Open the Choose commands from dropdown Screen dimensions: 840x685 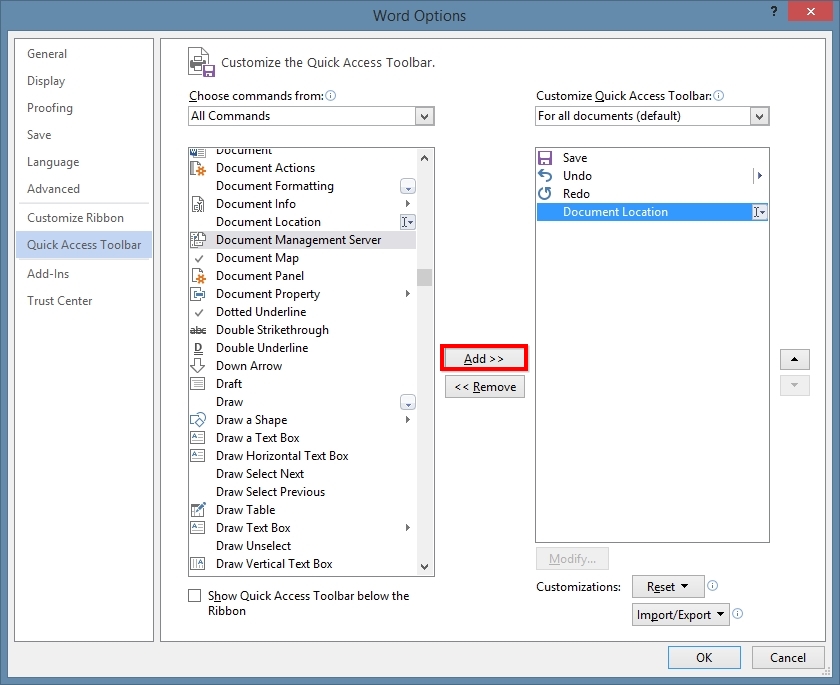coord(424,116)
